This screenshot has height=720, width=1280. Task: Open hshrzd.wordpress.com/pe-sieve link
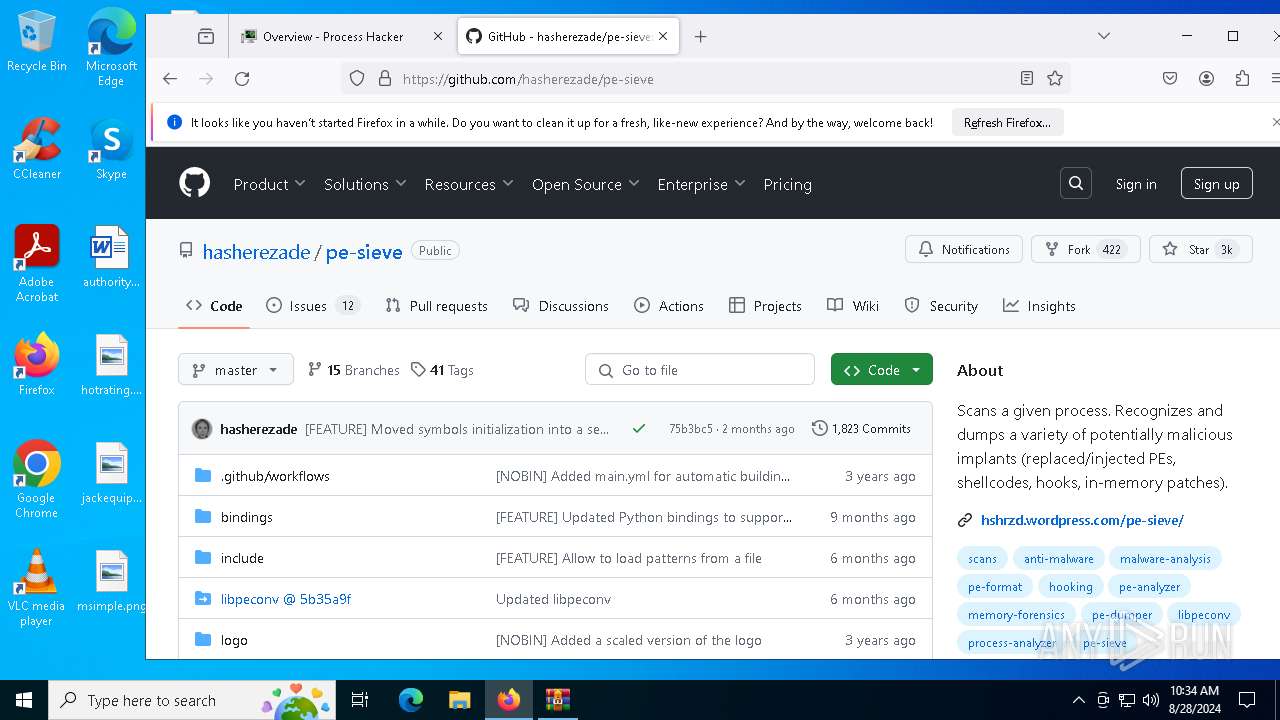[1082, 520]
